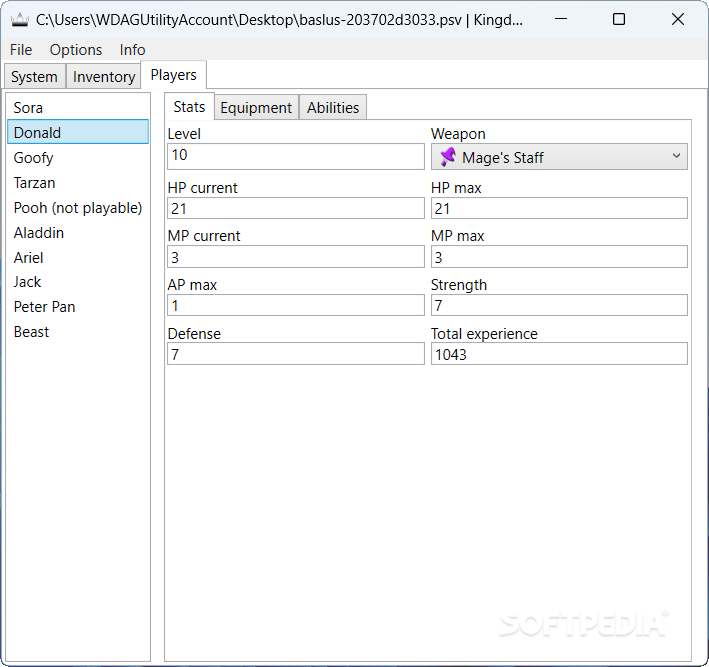Click the crown app icon in title bar
Screen dimensions: 709x667
(x=19, y=20)
